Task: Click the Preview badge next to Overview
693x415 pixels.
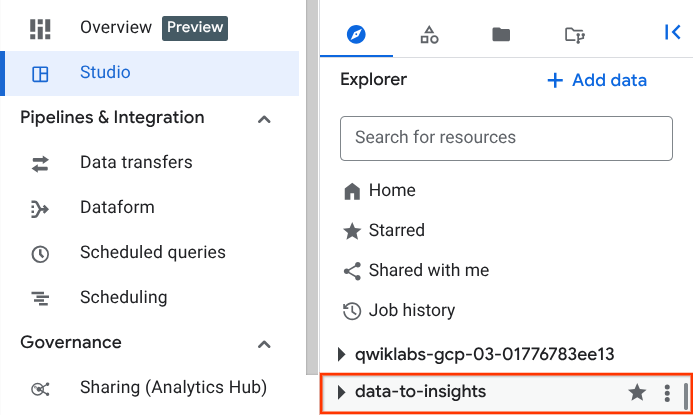Action: click(195, 28)
